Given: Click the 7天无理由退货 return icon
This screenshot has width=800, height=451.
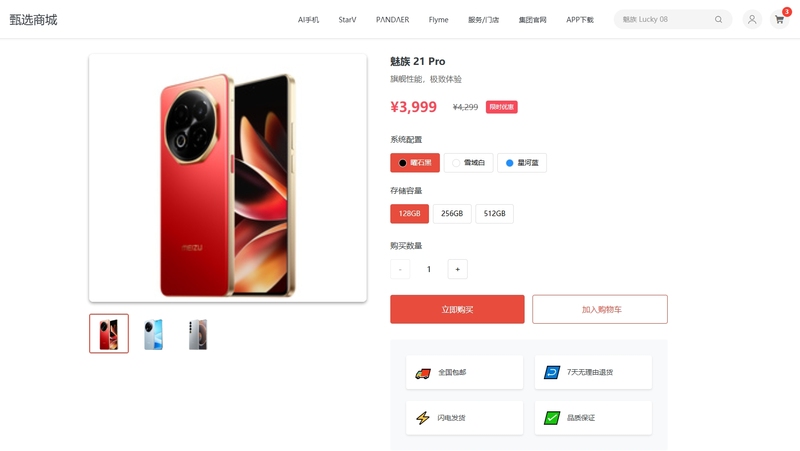Looking at the screenshot, I should (552, 372).
